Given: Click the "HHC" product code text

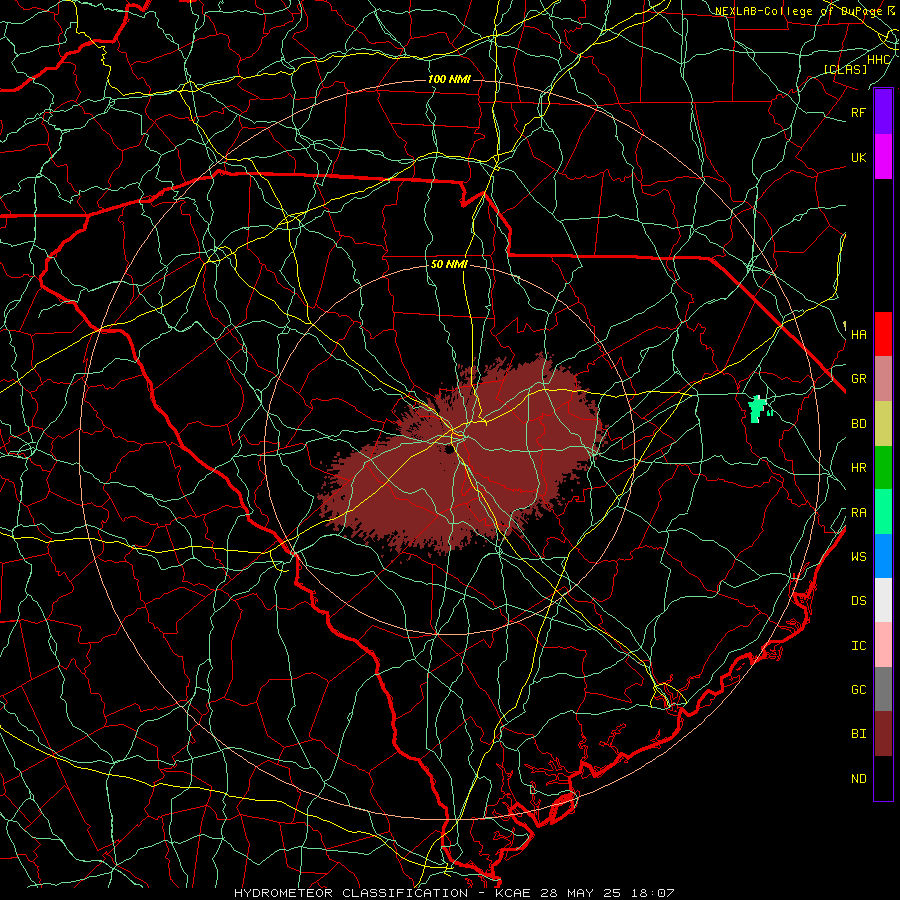Looking at the screenshot, I should [x=878, y=60].
